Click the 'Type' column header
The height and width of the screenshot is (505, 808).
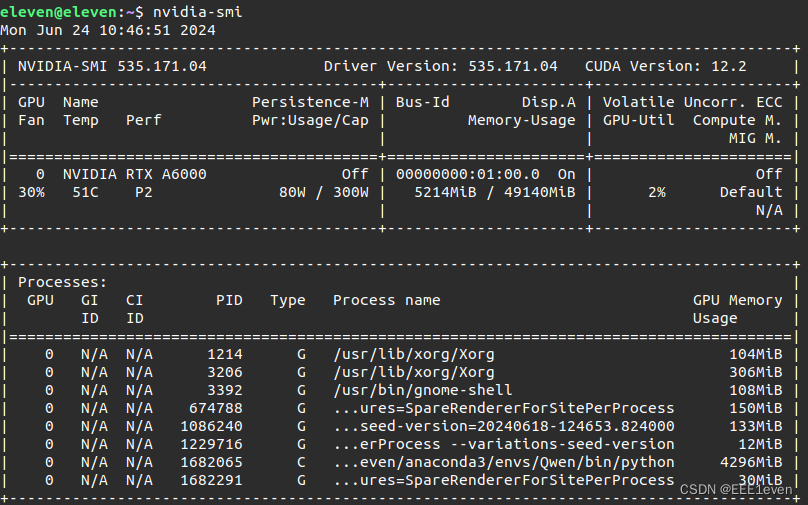[288, 300]
